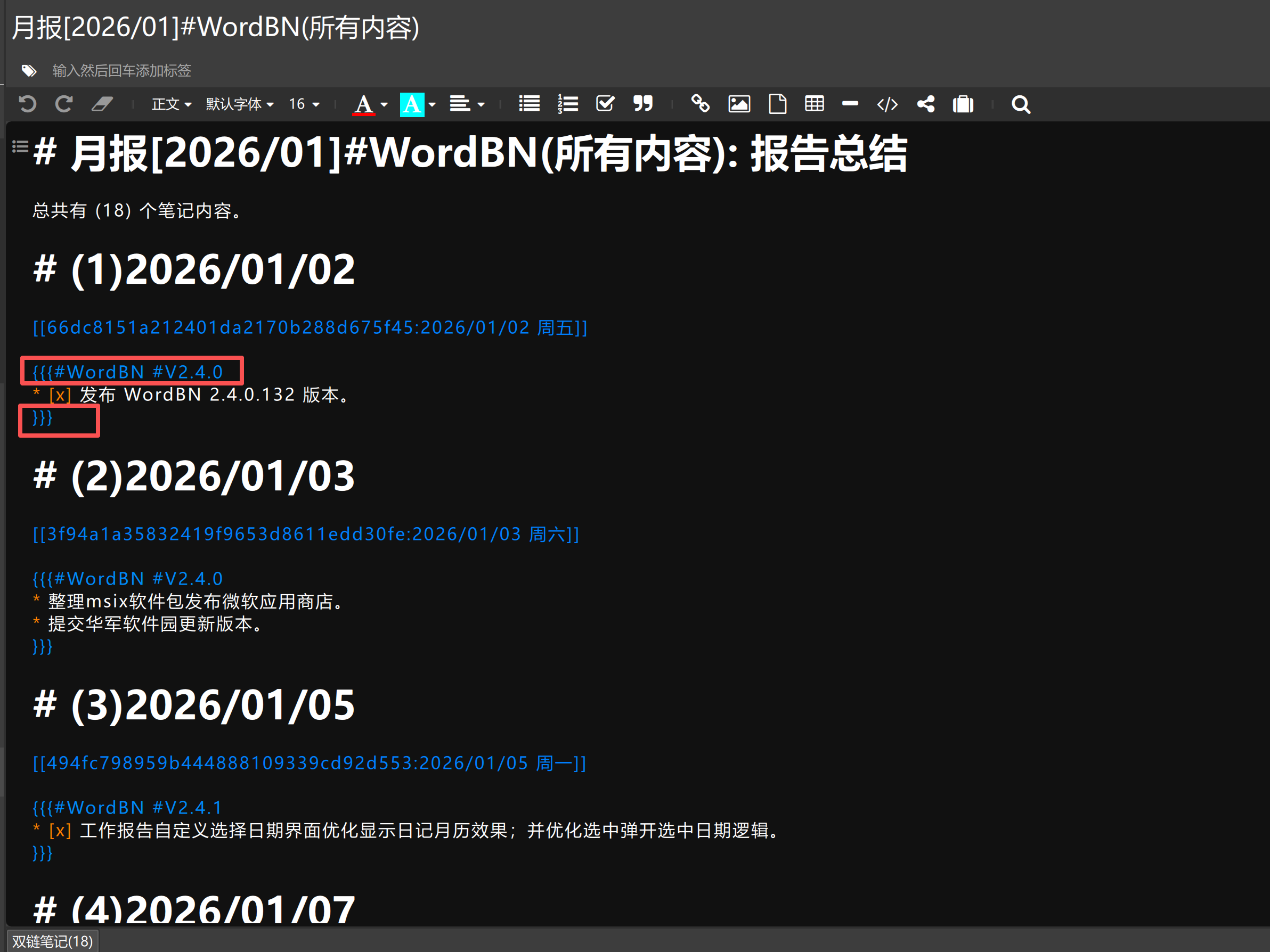Insert an image from the toolbar

pyautogui.click(x=739, y=104)
